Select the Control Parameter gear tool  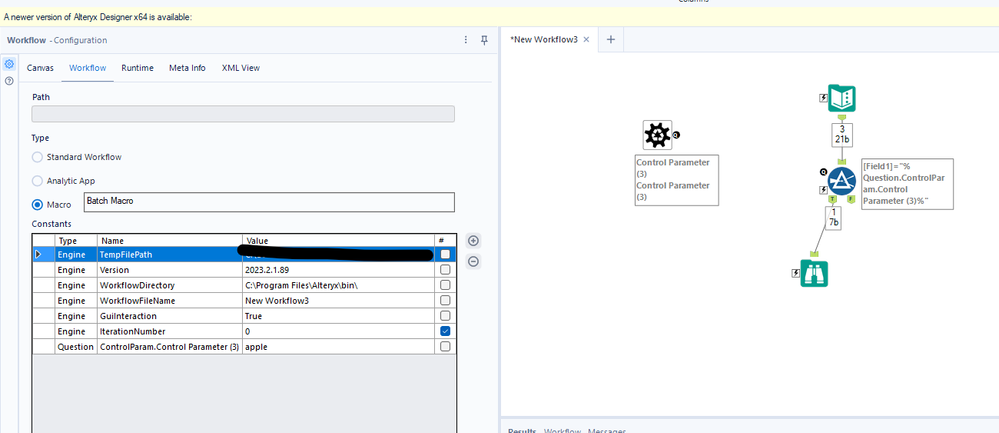[x=657, y=135]
